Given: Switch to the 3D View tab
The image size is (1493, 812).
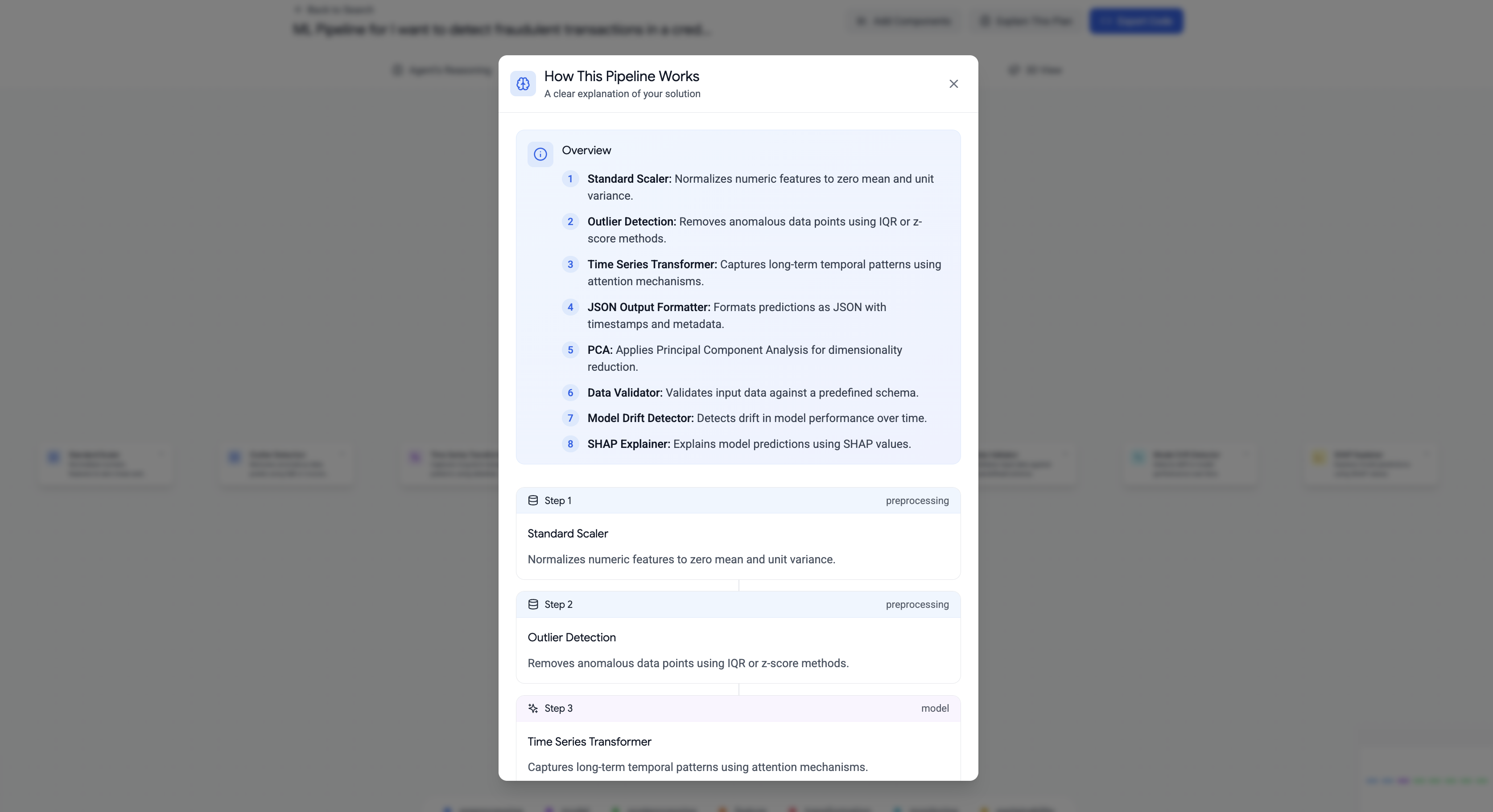Looking at the screenshot, I should [1036, 70].
